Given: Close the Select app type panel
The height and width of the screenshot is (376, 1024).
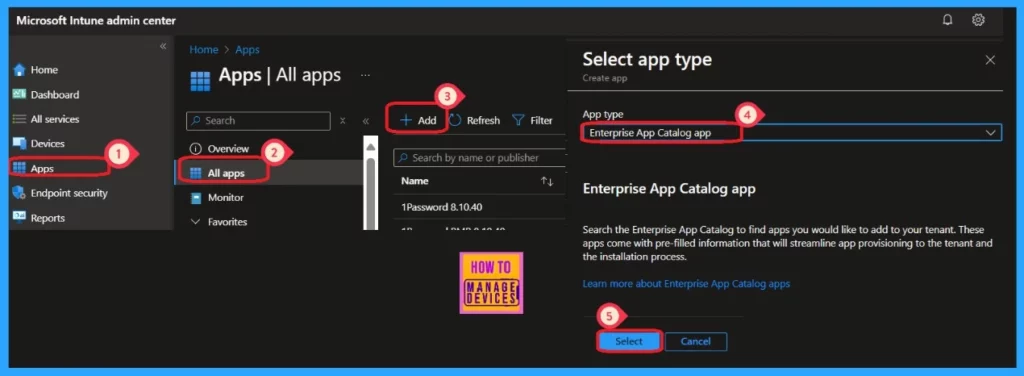Looking at the screenshot, I should [990, 60].
